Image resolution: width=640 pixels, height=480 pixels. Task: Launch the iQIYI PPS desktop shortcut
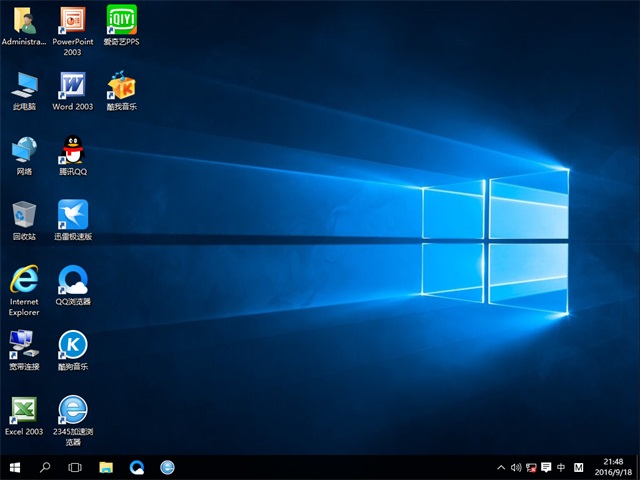coord(121,20)
